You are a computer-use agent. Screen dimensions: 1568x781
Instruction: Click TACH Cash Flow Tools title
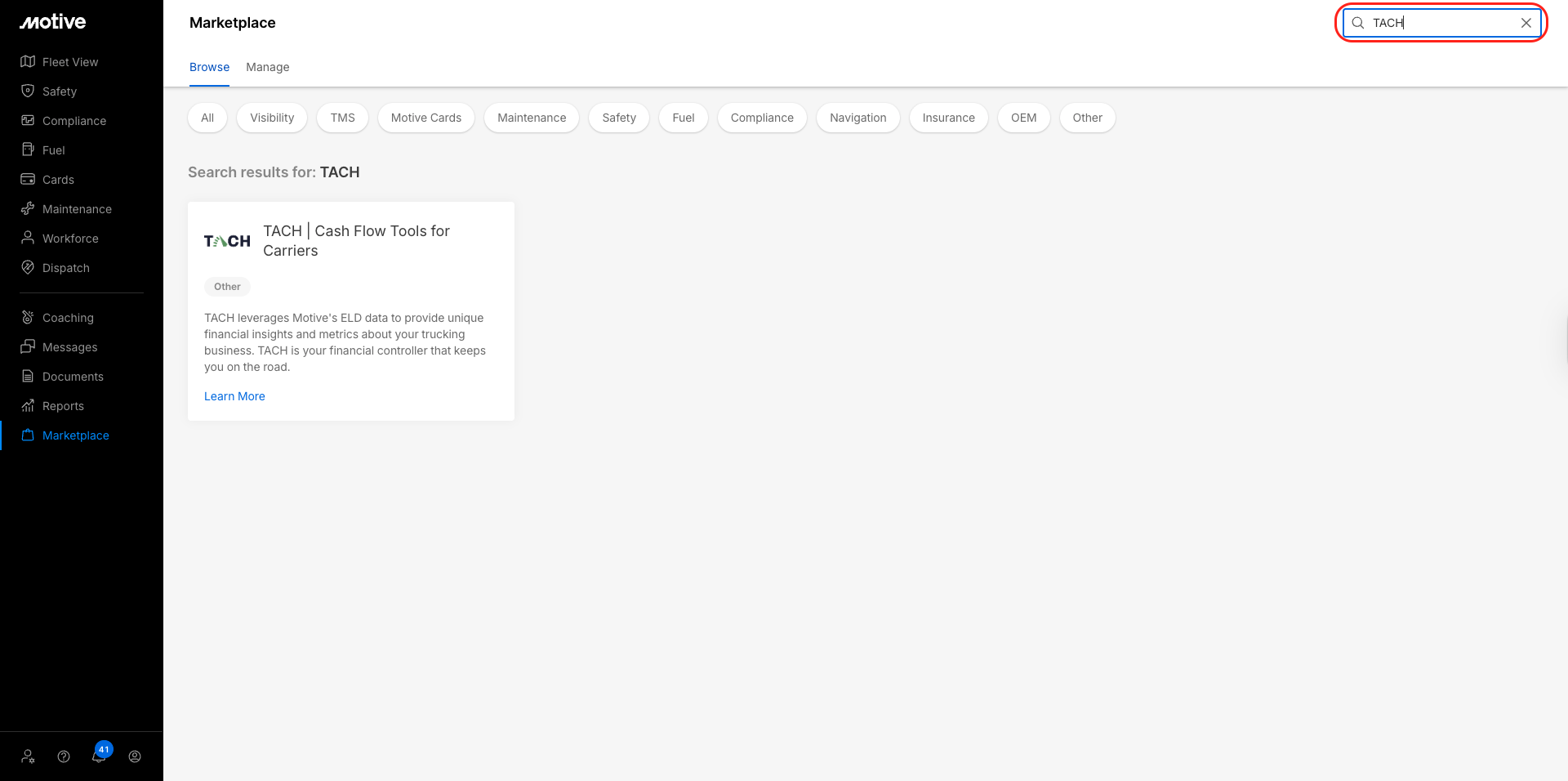tap(356, 240)
